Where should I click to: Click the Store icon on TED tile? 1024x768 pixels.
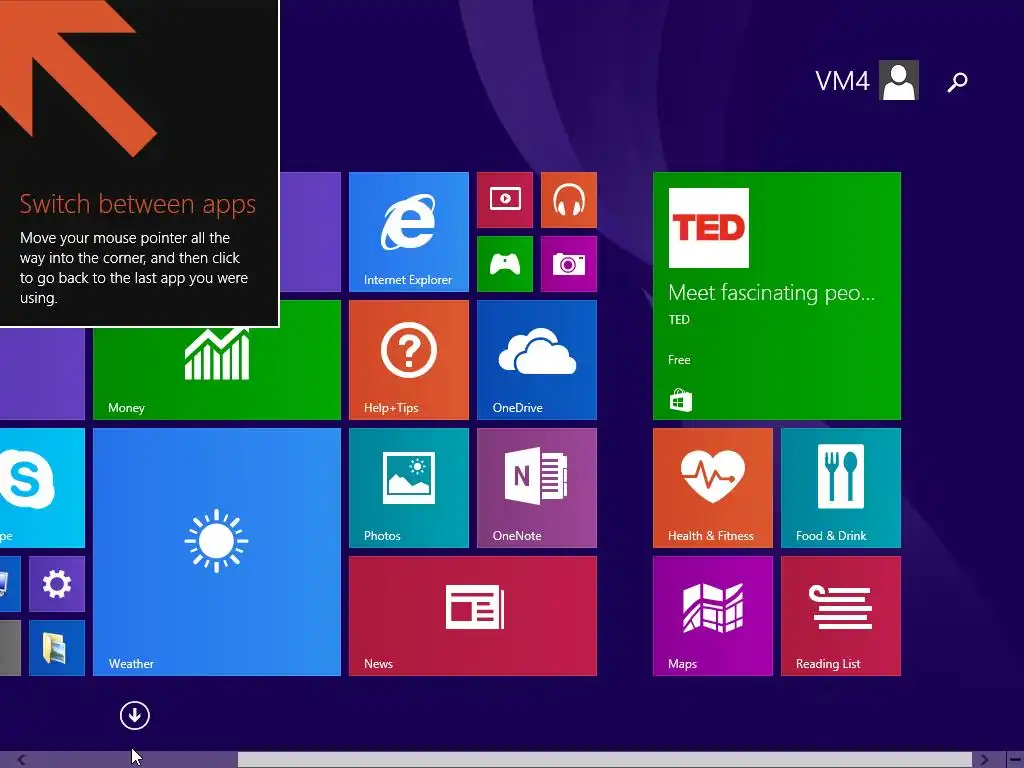tap(680, 400)
